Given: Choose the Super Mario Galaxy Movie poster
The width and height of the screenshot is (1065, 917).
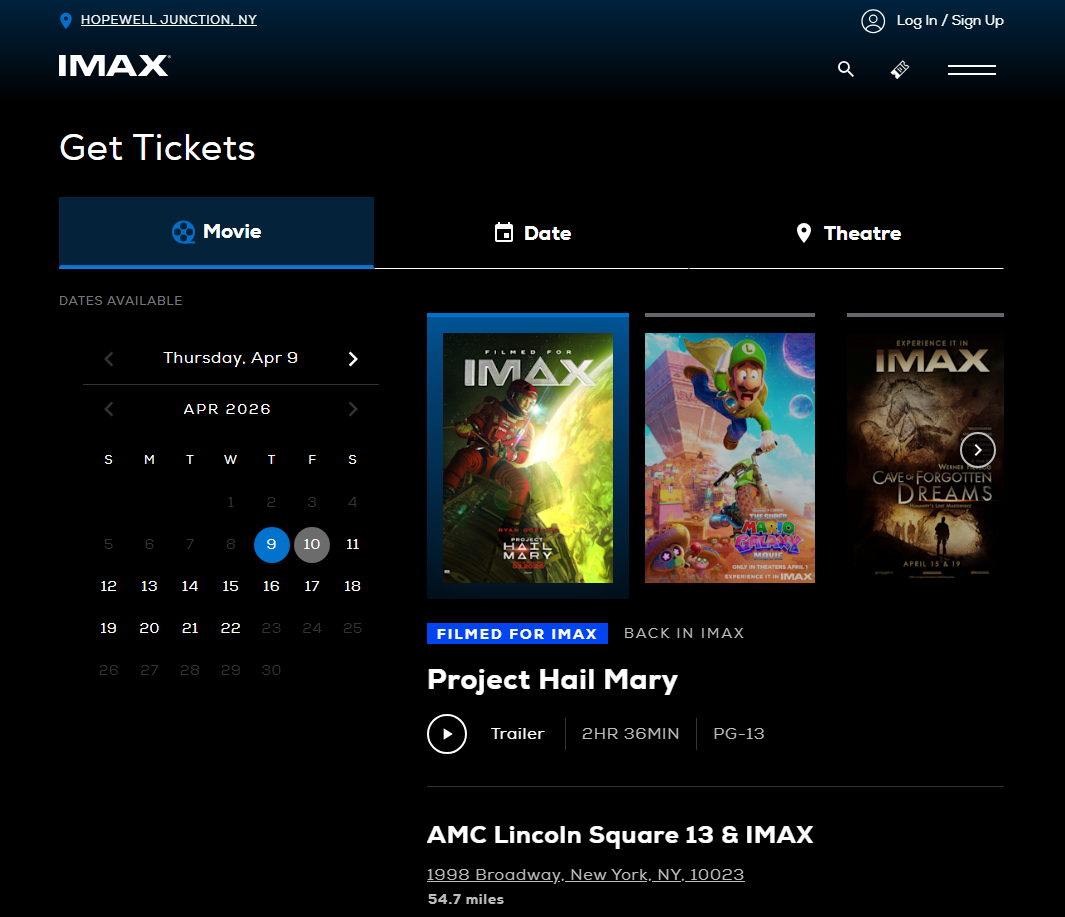Looking at the screenshot, I should (x=729, y=457).
